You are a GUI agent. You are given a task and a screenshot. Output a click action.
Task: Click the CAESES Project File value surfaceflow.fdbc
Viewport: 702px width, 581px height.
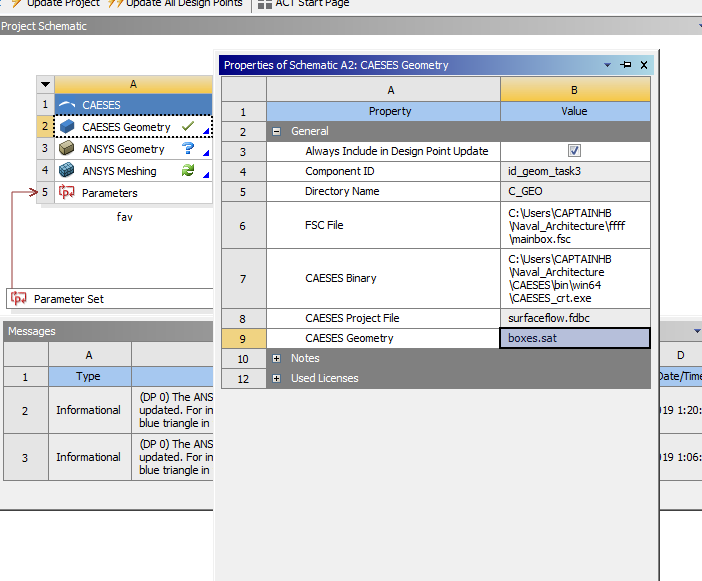575,318
